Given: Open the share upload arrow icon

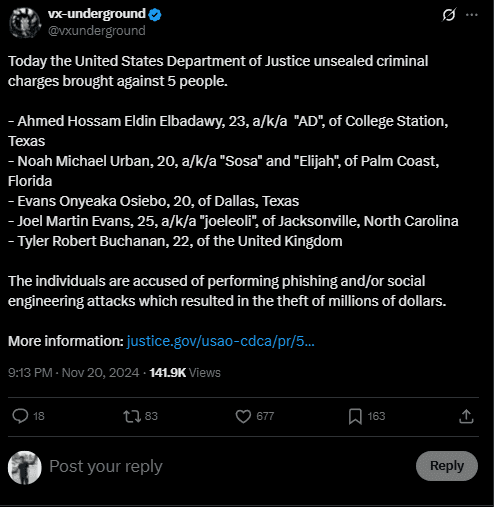Looking at the screenshot, I should tap(466, 416).
